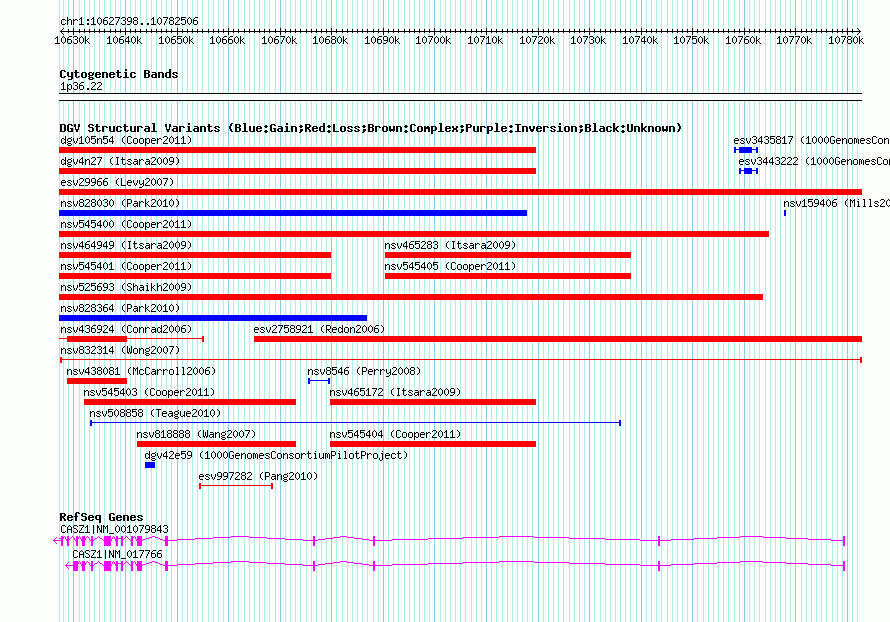Click the Cytogenetic Bands track title
This screenshot has width=890, height=622.
tap(119, 74)
